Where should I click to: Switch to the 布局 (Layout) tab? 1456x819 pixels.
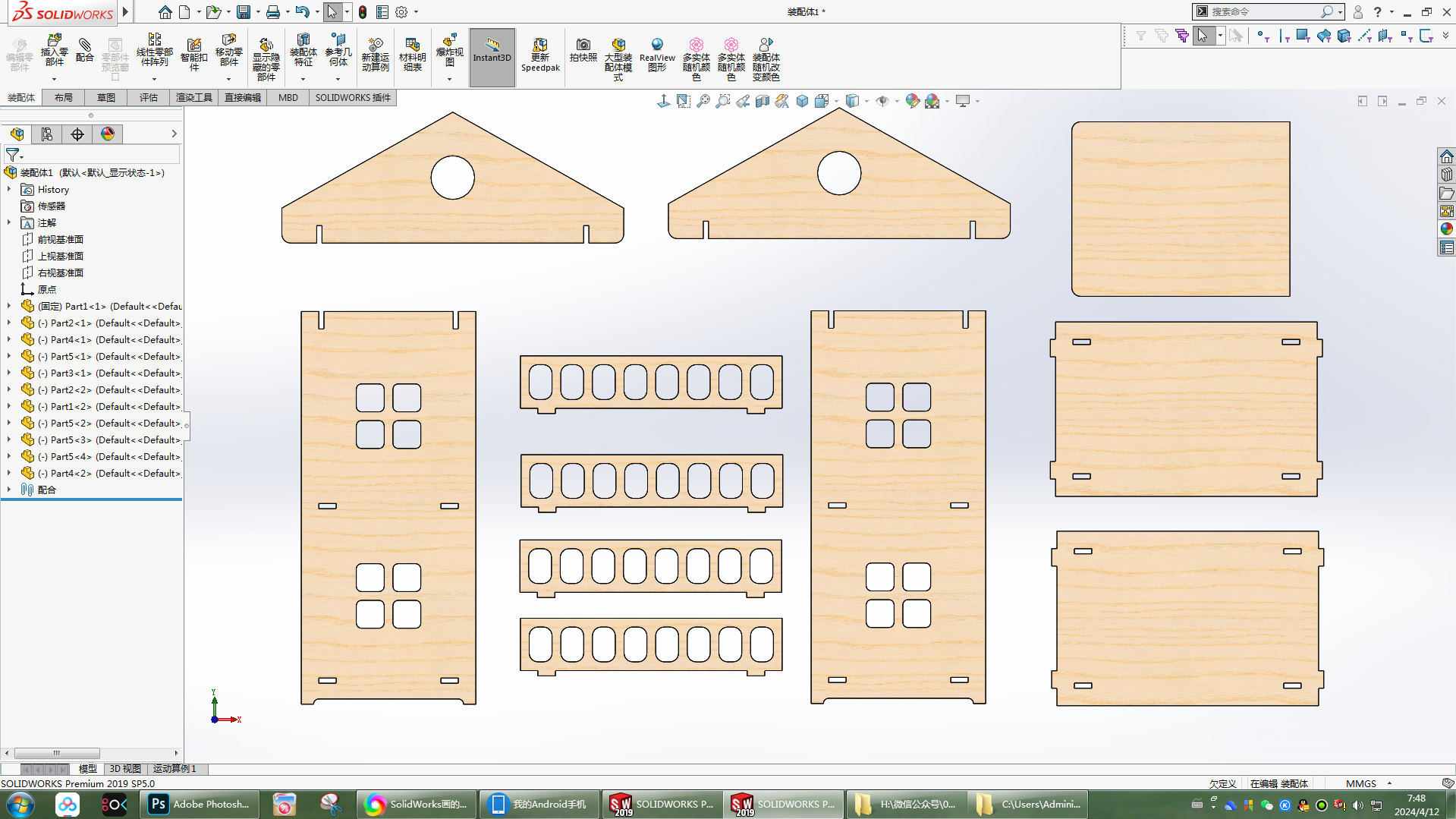coord(64,98)
